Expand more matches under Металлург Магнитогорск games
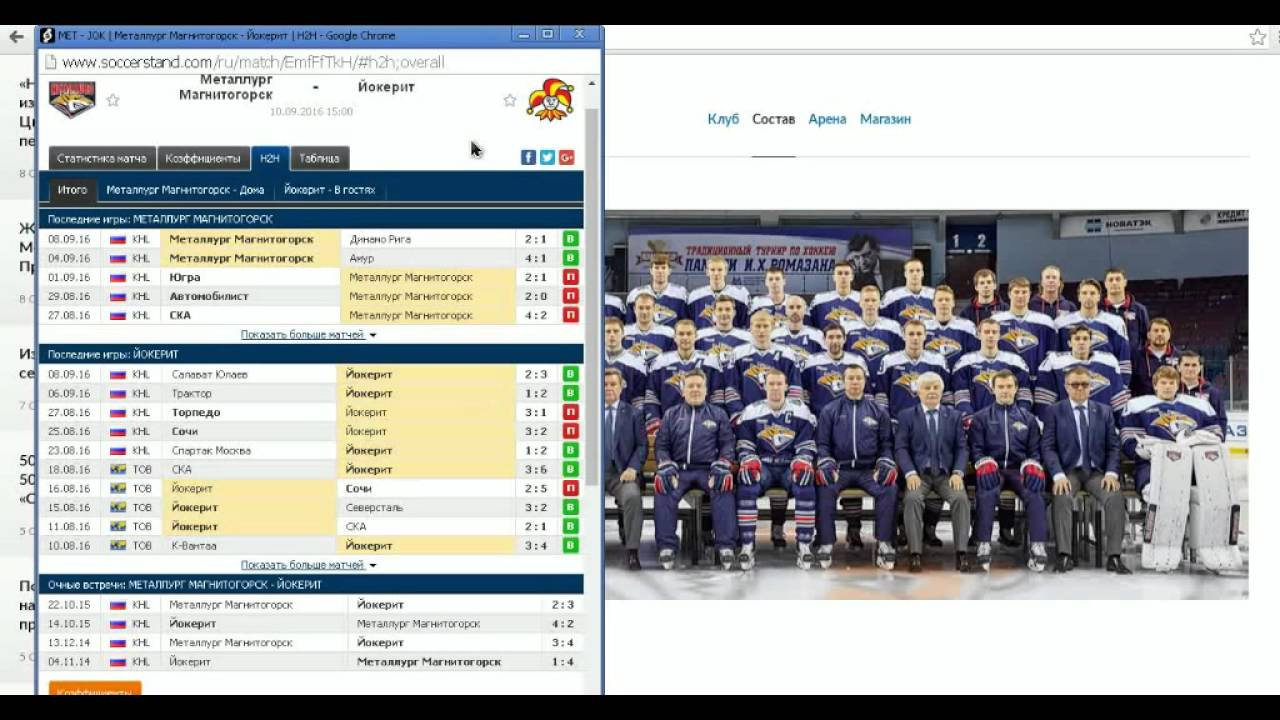The height and width of the screenshot is (720, 1280). pos(308,334)
